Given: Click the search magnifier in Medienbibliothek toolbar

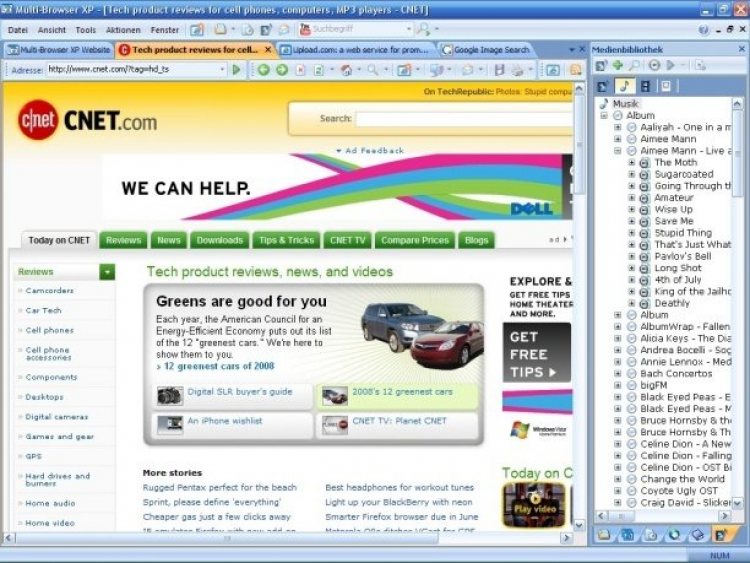Looking at the screenshot, I should 635,66.
